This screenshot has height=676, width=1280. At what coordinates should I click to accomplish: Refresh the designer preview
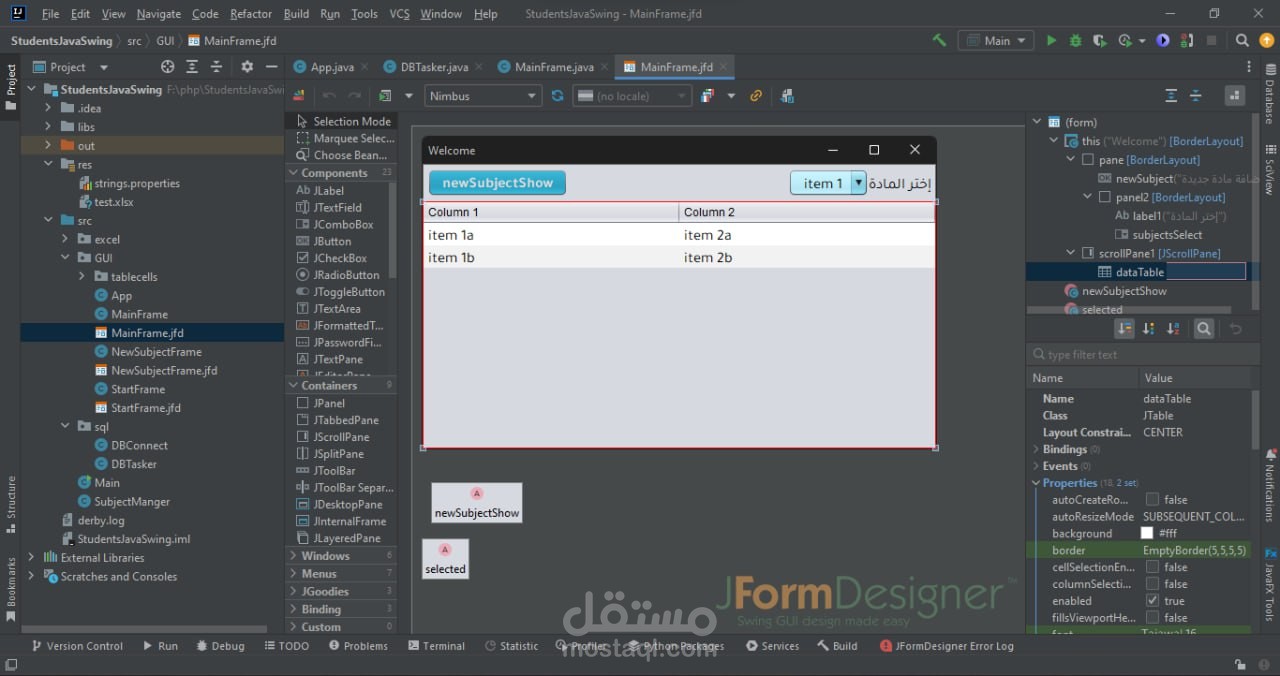(558, 95)
